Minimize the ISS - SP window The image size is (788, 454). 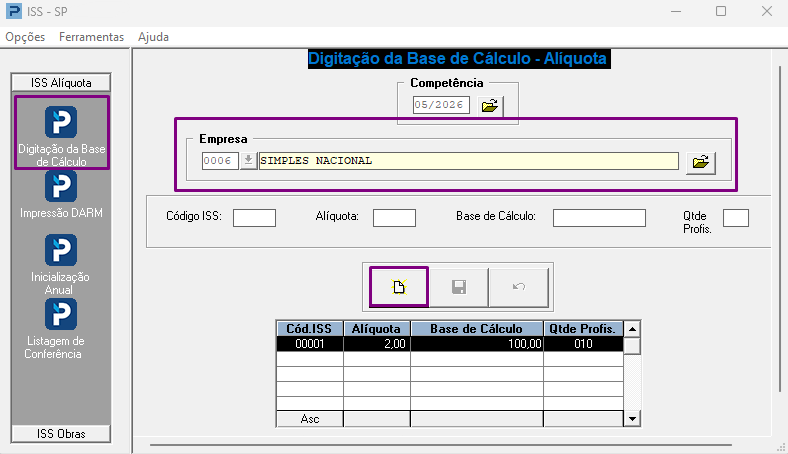(676, 11)
